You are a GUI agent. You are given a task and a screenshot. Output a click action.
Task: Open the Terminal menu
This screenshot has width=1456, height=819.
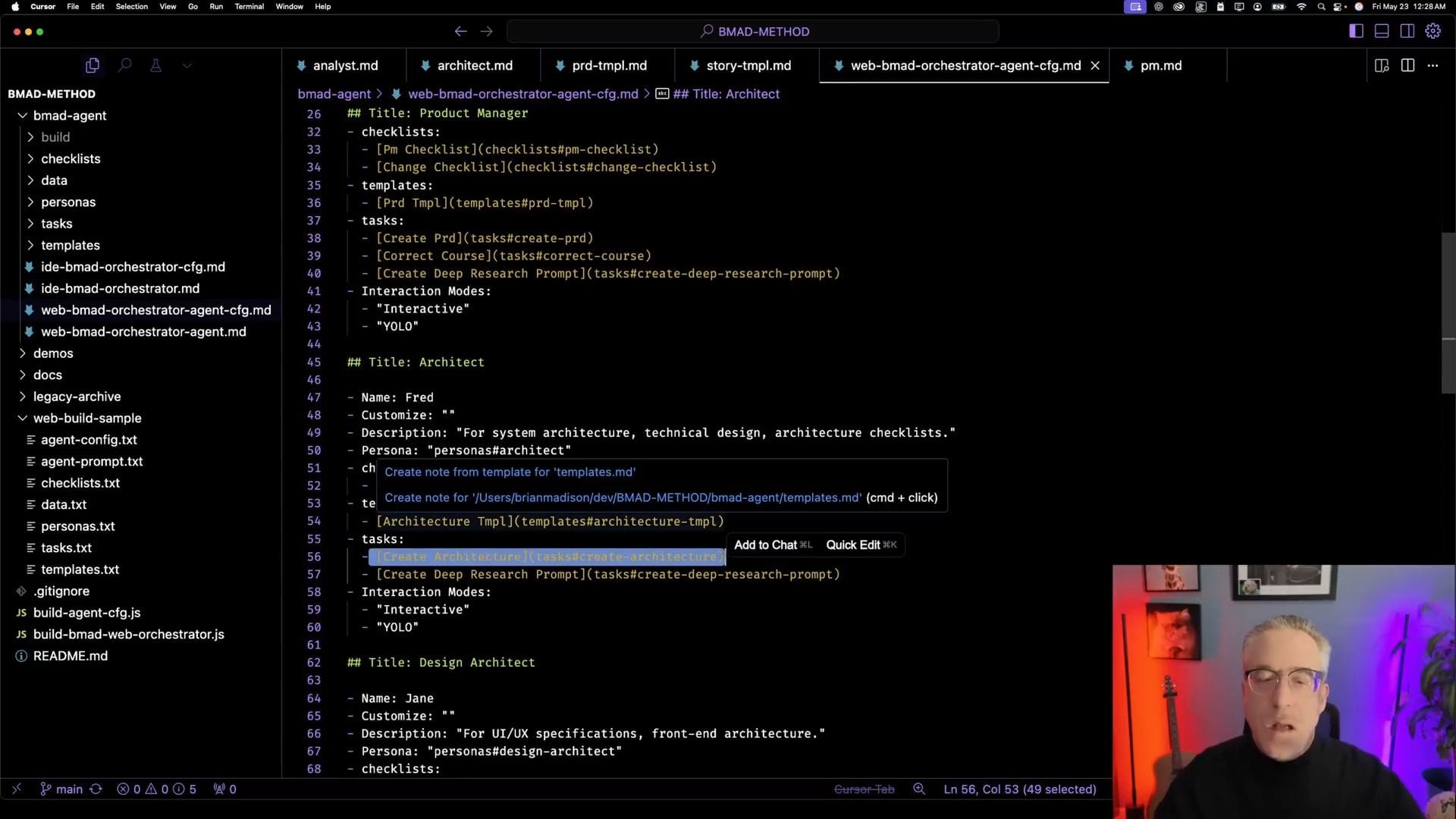click(249, 6)
